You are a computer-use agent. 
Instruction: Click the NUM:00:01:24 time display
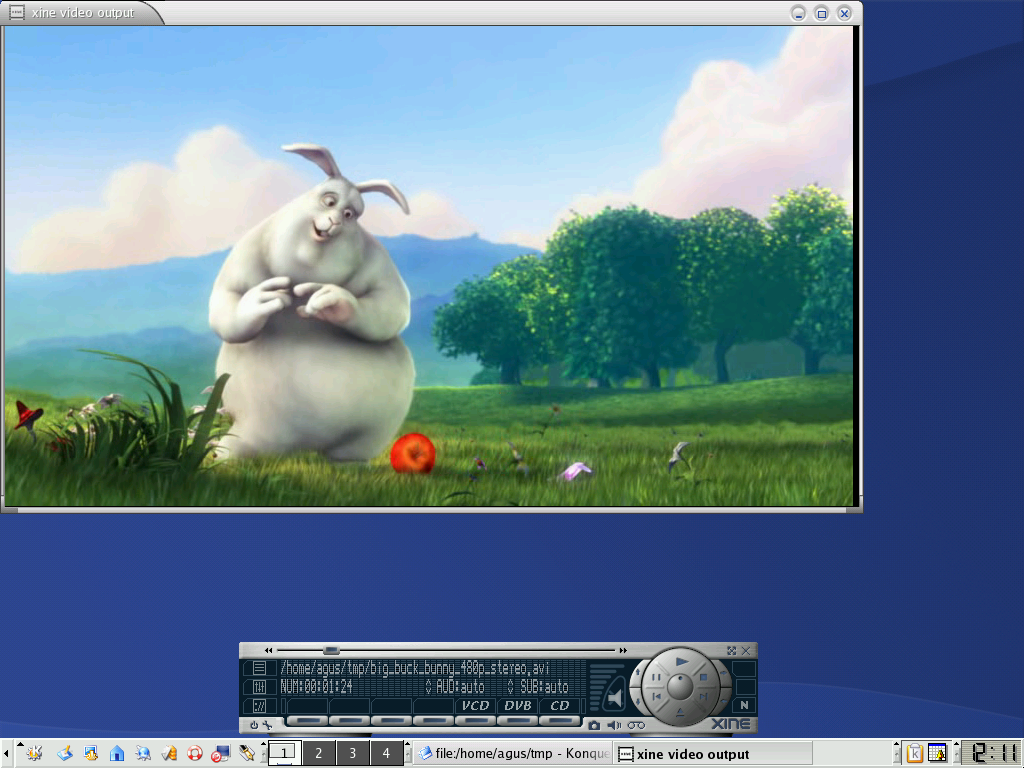tap(316, 687)
